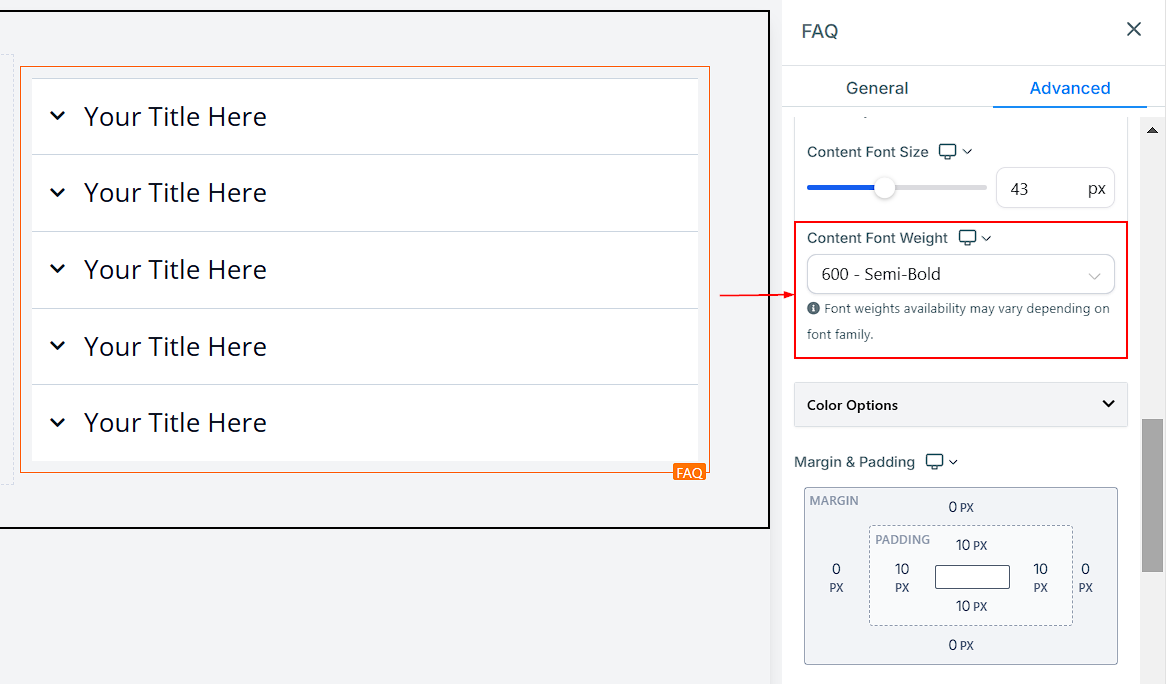1166x684 pixels.
Task: Expand the first FAQ item using its chevron
Action: (x=58, y=116)
